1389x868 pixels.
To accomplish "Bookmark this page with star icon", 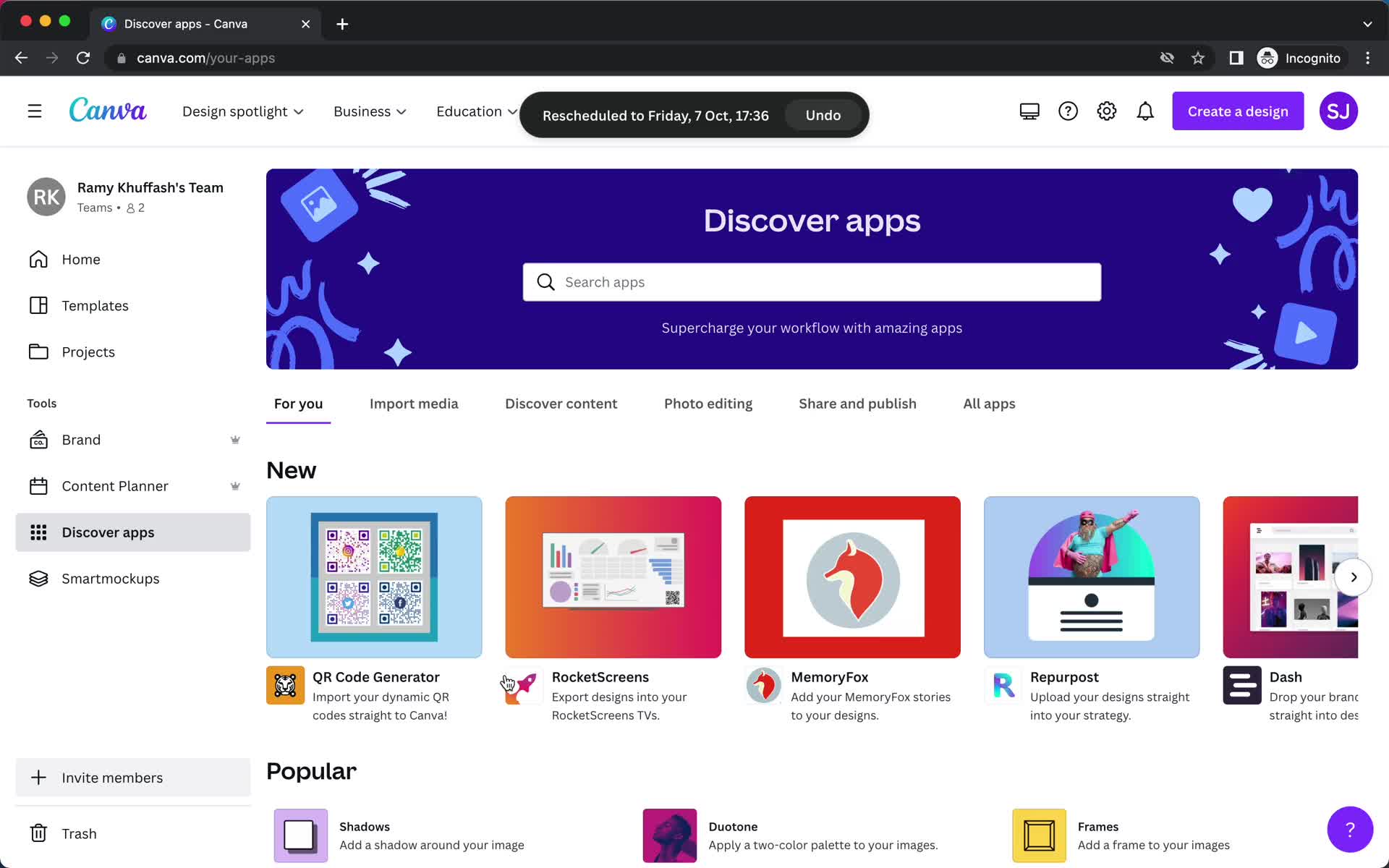I will click(x=1198, y=58).
